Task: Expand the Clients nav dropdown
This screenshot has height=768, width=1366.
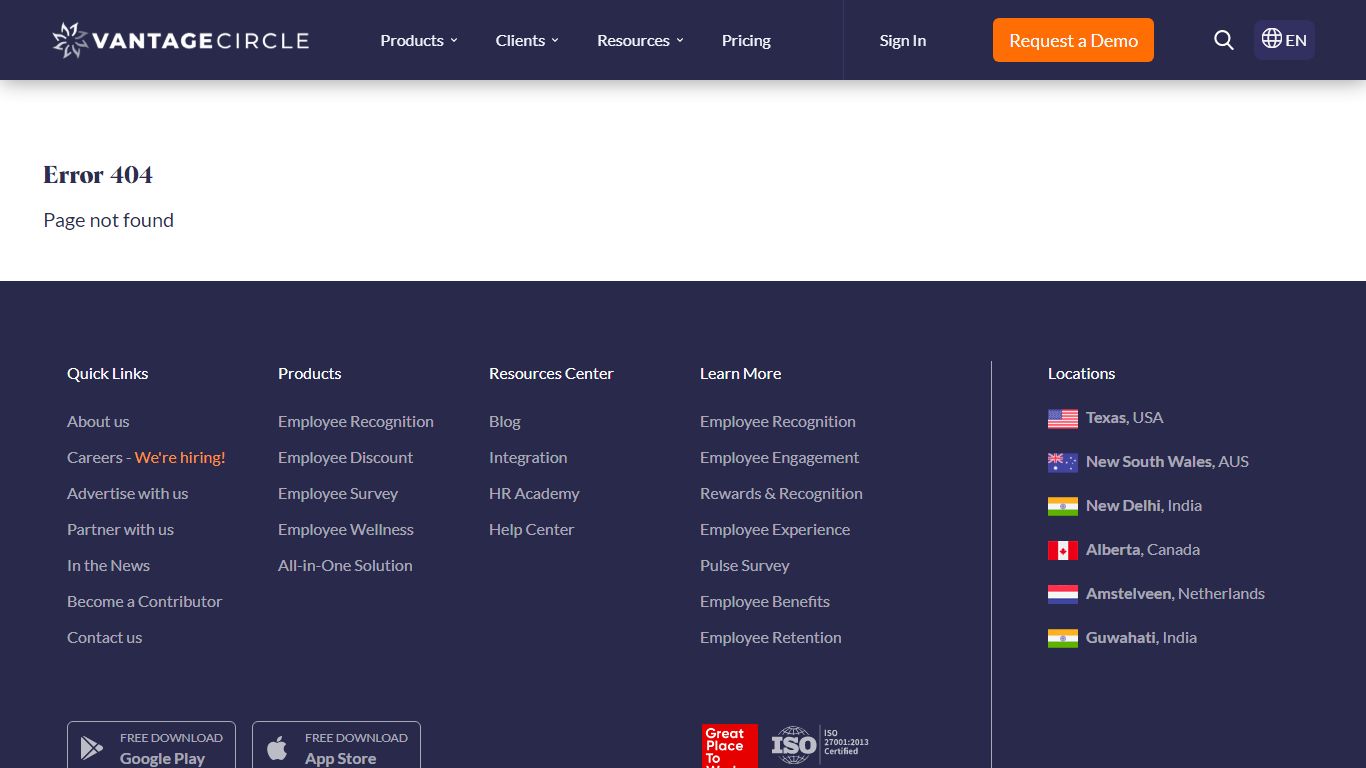Action: click(x=527, y=40)
